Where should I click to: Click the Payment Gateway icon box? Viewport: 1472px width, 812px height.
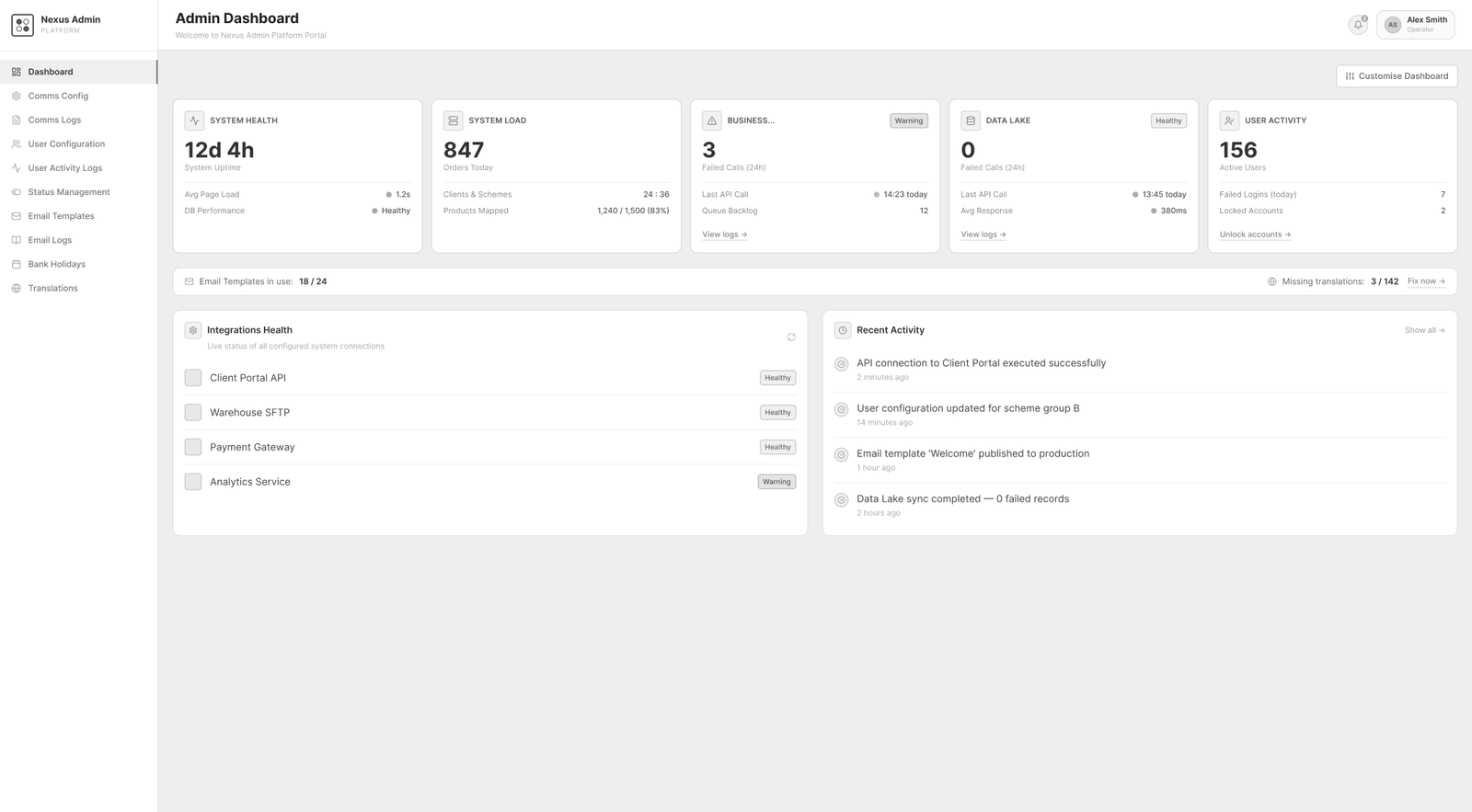tap(193, 447)
